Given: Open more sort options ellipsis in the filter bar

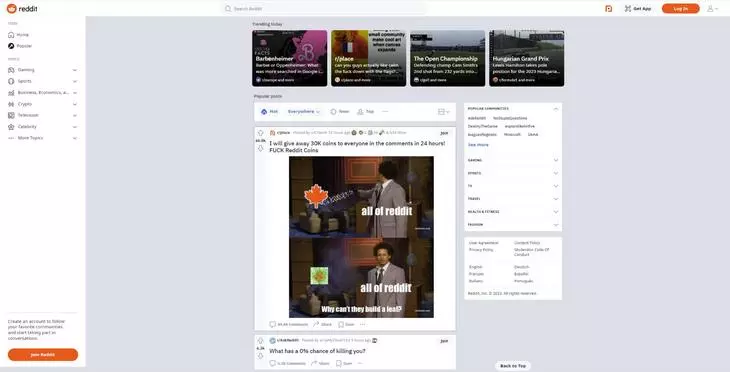Looking at the screenshot, I should [x=385, y=112].
